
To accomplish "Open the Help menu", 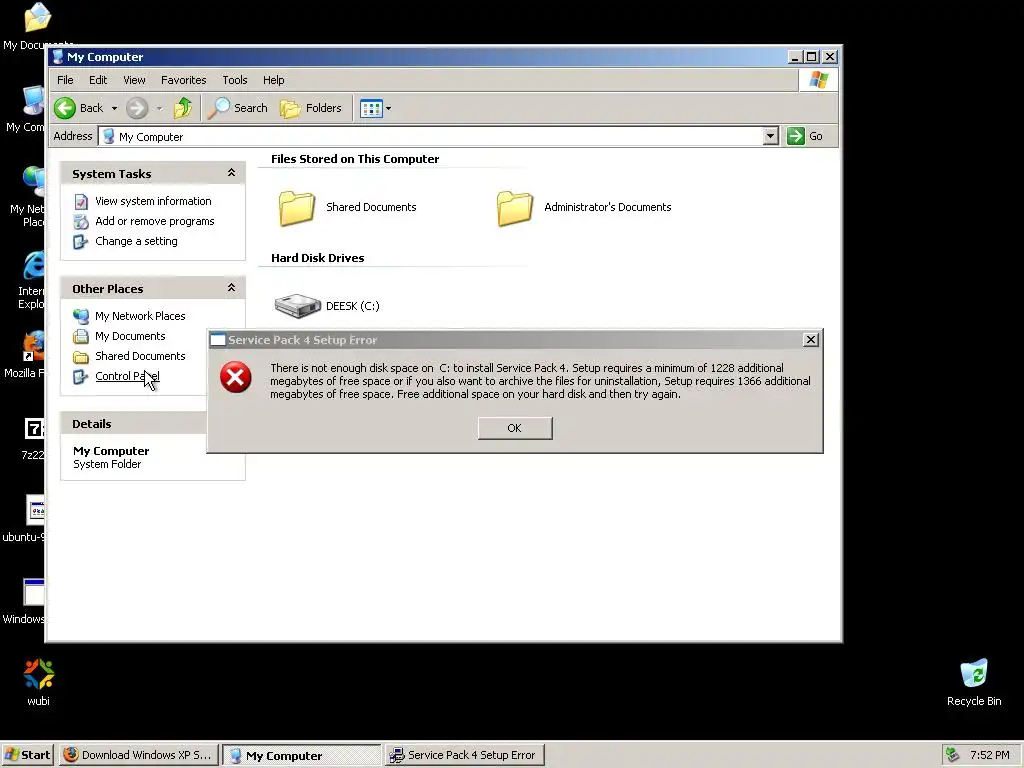I will point(274,80).
